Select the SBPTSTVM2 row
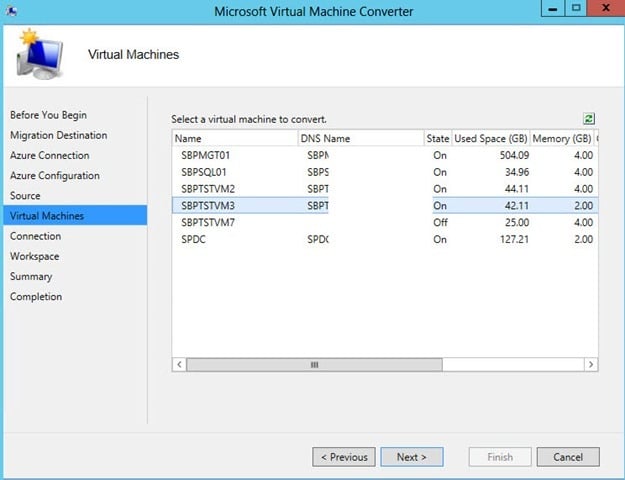Screen dimensions: 625x480 (x=385, y=189)
